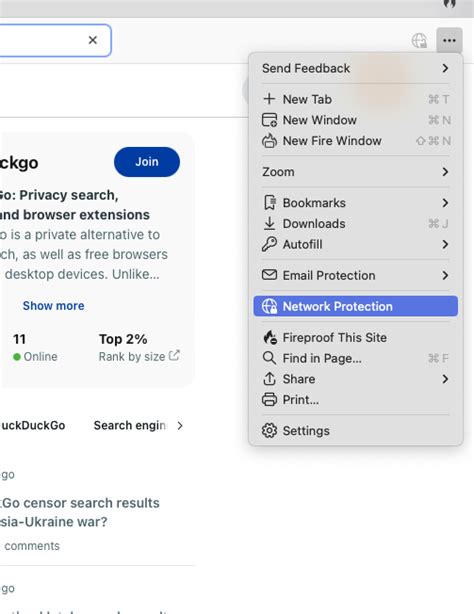This screenshot has width=474, height=614.
Task: Expand the Email Protection chevron arrow
Action: [x=445, y=275]
